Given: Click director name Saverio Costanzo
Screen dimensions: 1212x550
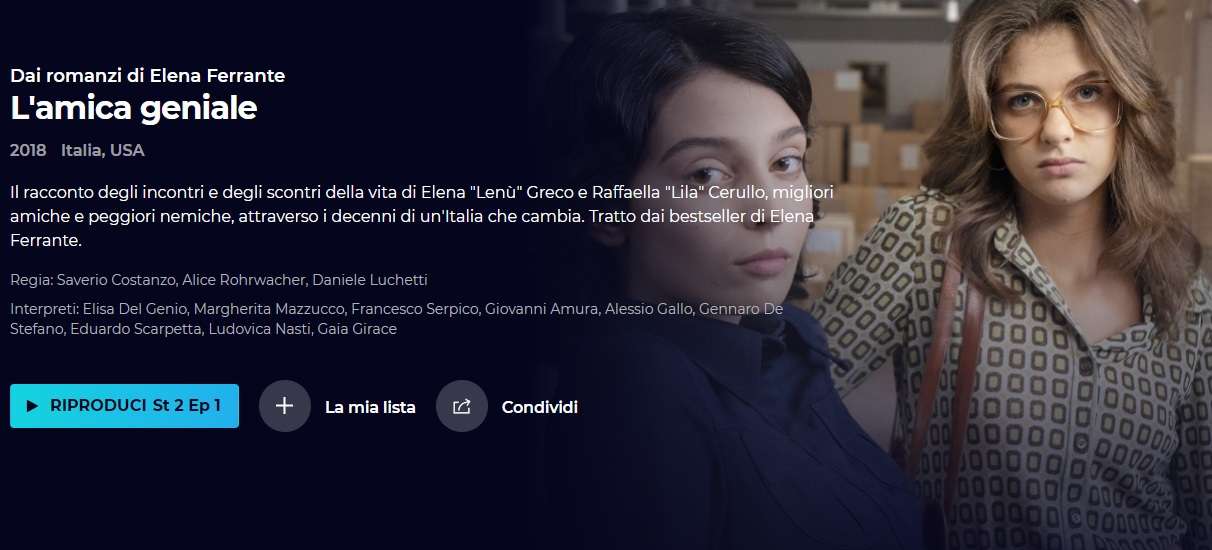Looking at the screenshot, I should tap(116, 280).
